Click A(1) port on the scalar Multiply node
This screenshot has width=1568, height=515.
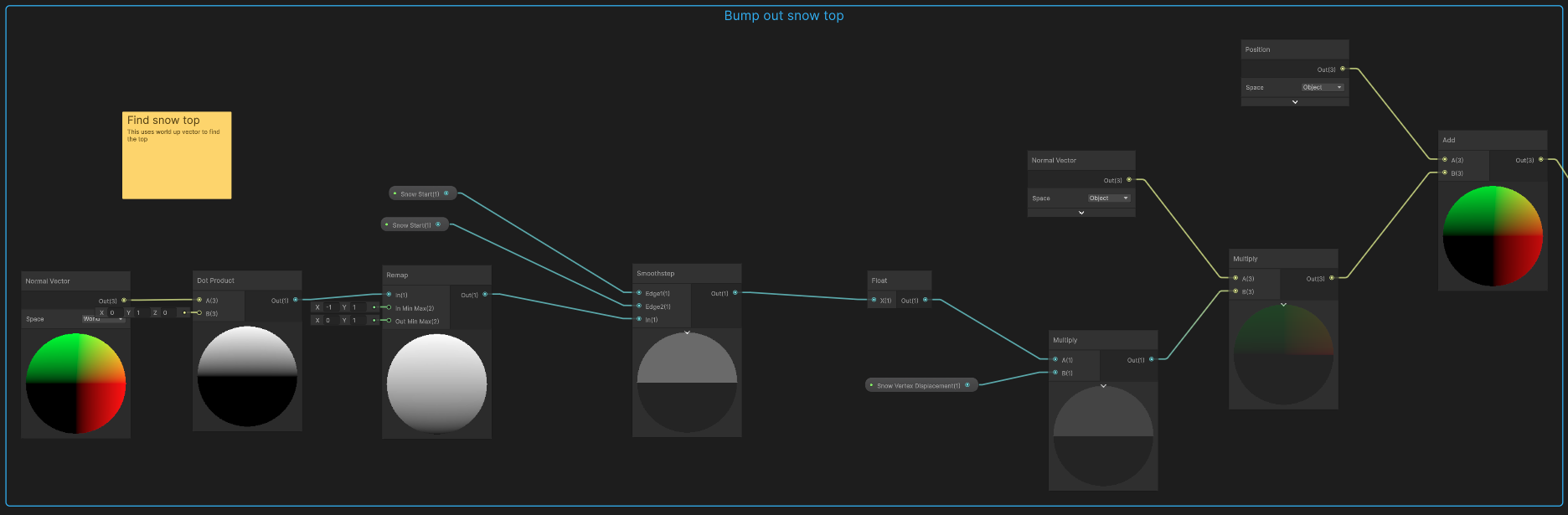[x=1055, y=359]
